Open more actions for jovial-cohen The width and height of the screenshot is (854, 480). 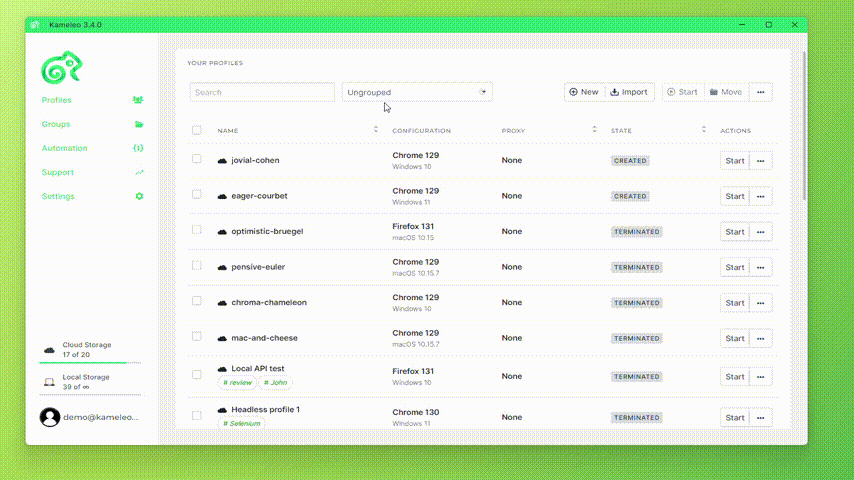point(761,161)
